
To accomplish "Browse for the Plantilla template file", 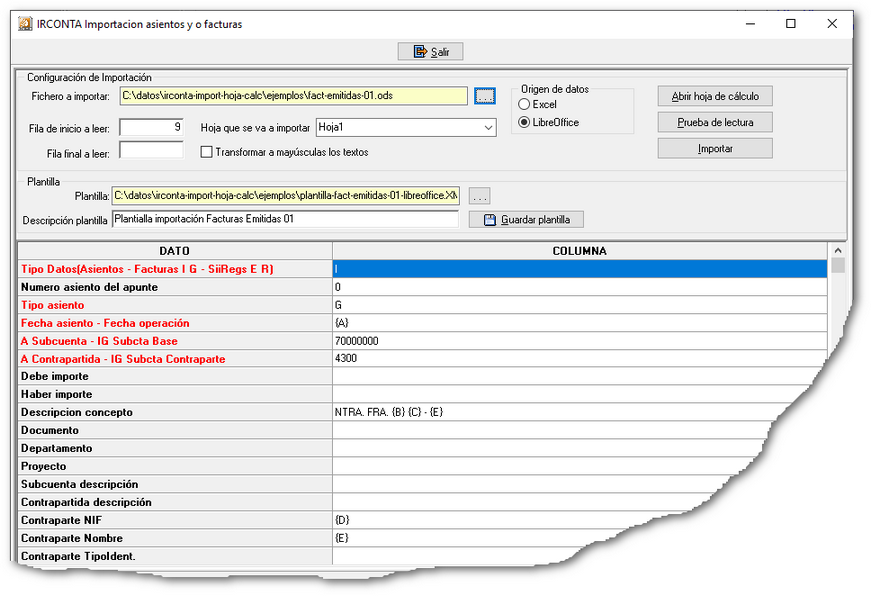I will point(479,196).
